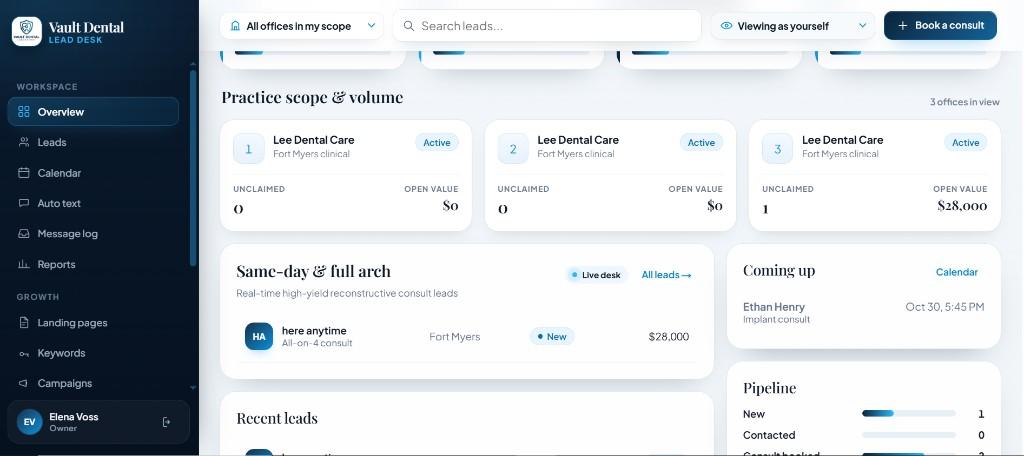Click the Contacted pipeline progress bar
Image resolution: width=1024 pixels, height=456 pixels.
pyautogui.click(x=908, y=435)
